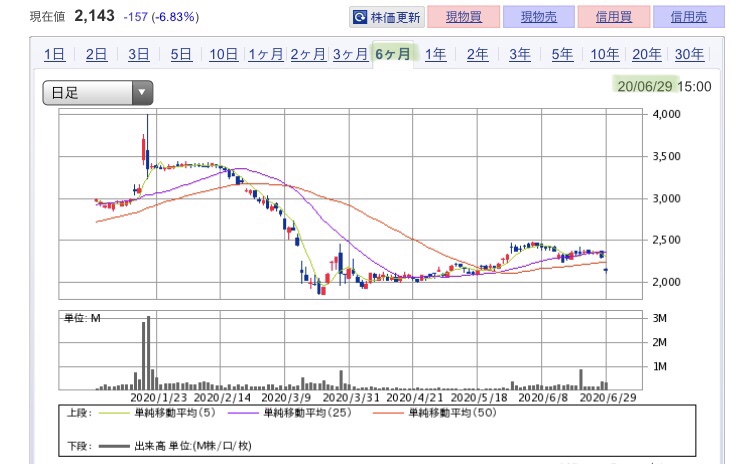Click the 上段 legend label
The image size is (731, 464).
(x=79, y=413)
